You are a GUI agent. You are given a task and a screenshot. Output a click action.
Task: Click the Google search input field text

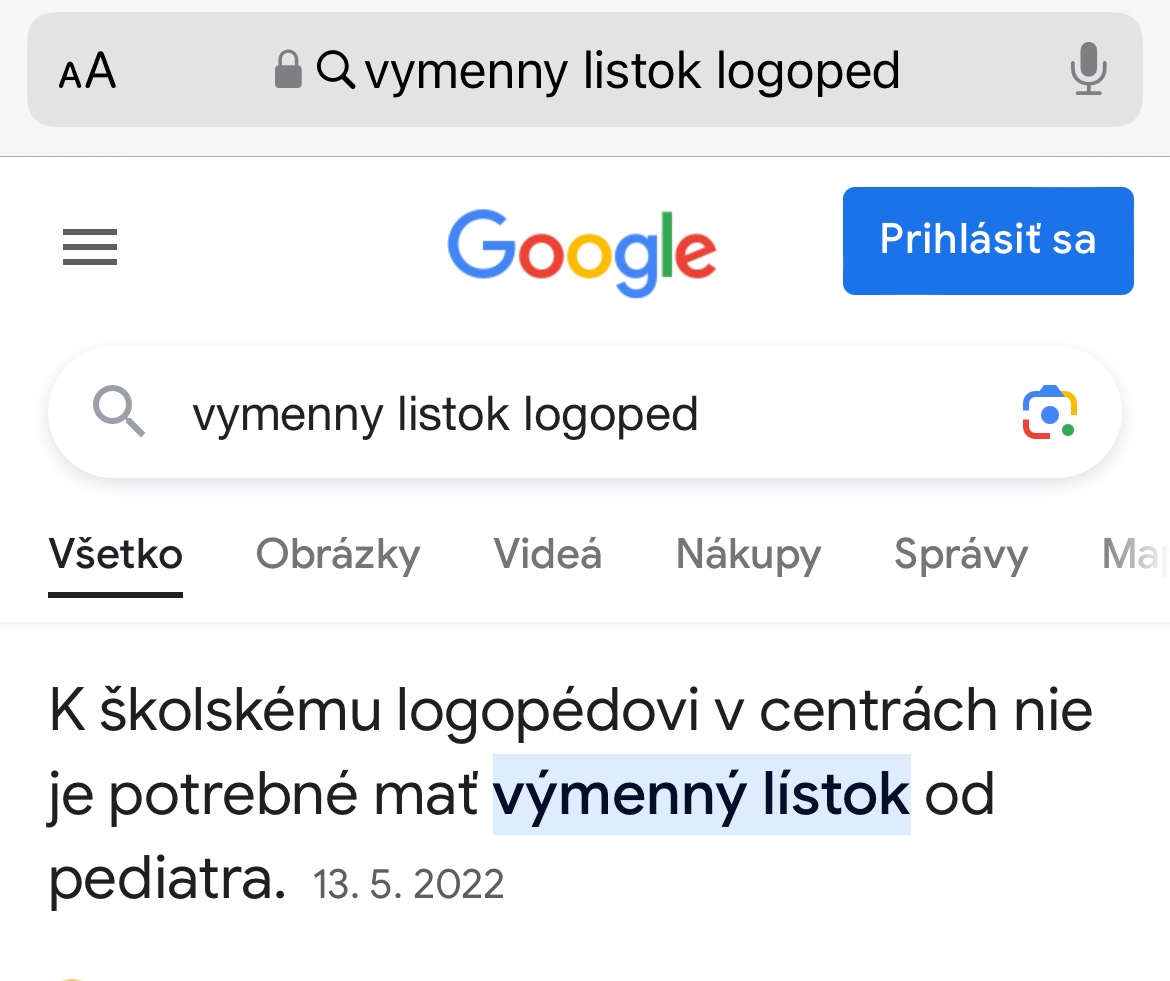(x=445, y=414)
